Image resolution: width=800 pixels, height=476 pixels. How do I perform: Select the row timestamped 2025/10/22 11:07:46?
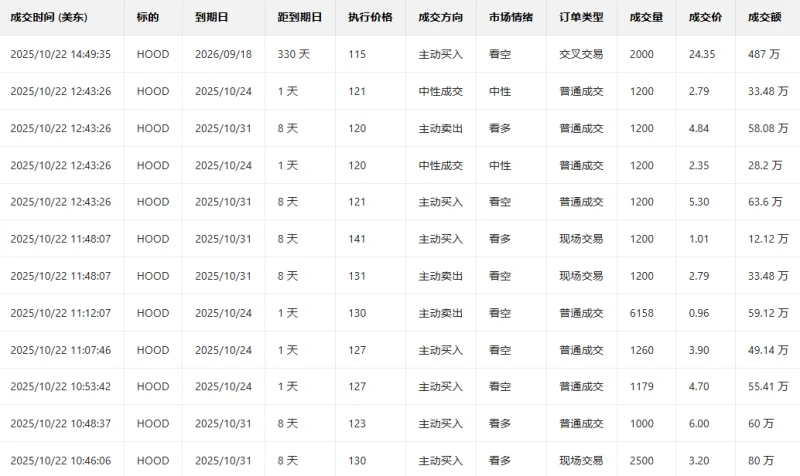(60, 350)
